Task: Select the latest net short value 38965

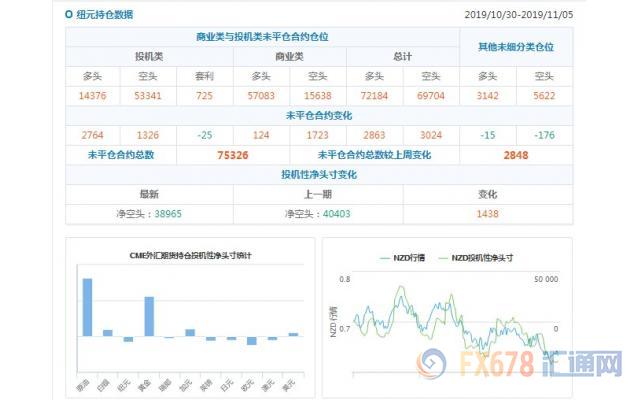Action: click(168, 214)
